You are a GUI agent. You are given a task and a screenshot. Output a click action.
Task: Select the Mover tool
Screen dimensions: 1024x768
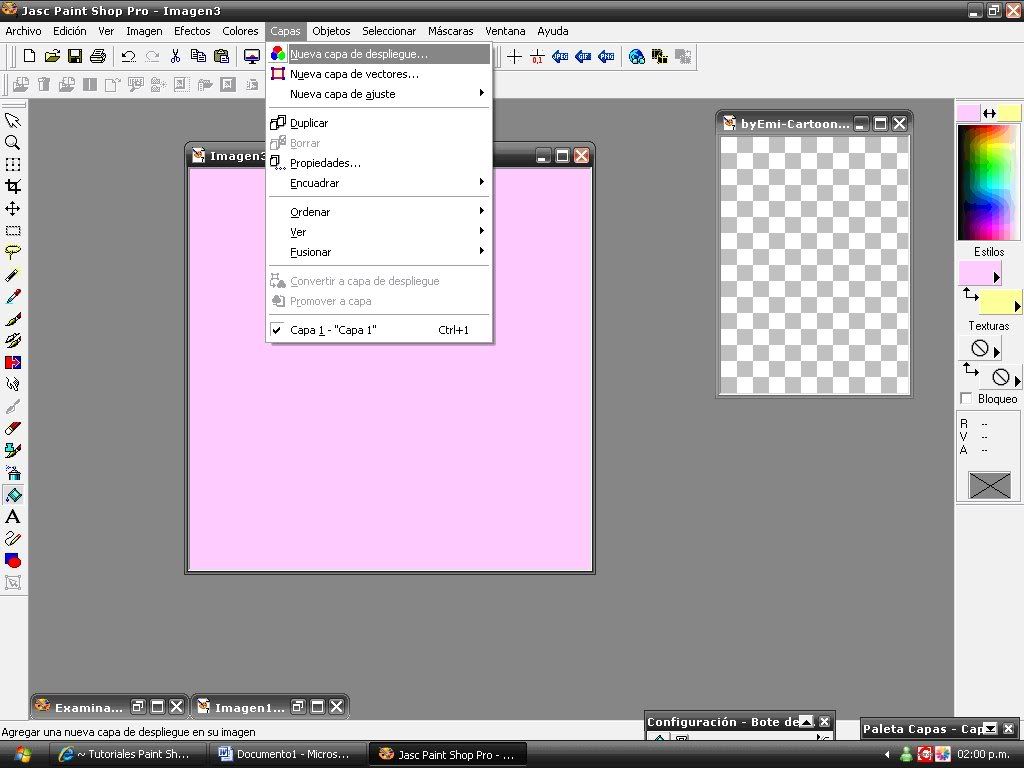(x=13, y=209)
